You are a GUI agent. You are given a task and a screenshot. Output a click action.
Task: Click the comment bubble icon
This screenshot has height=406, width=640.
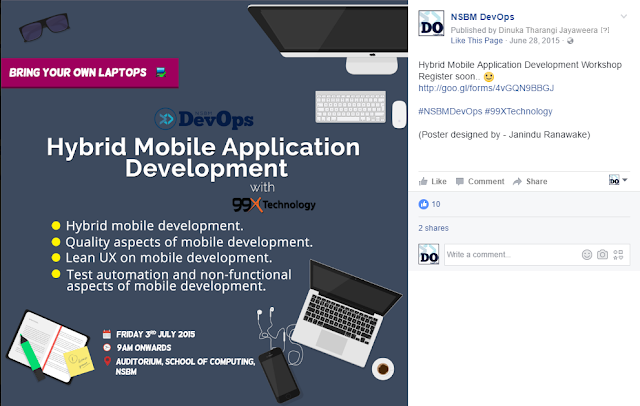coord(460,181)
